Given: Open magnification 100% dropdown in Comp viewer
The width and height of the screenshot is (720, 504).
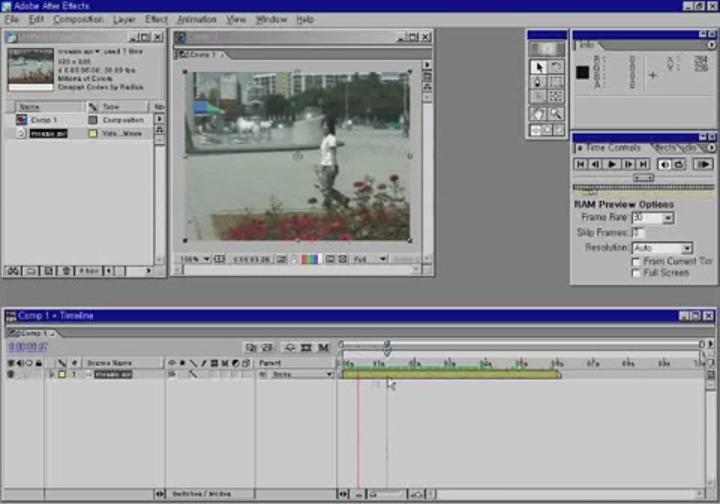Looking at the screenshot, I should 195,259.
